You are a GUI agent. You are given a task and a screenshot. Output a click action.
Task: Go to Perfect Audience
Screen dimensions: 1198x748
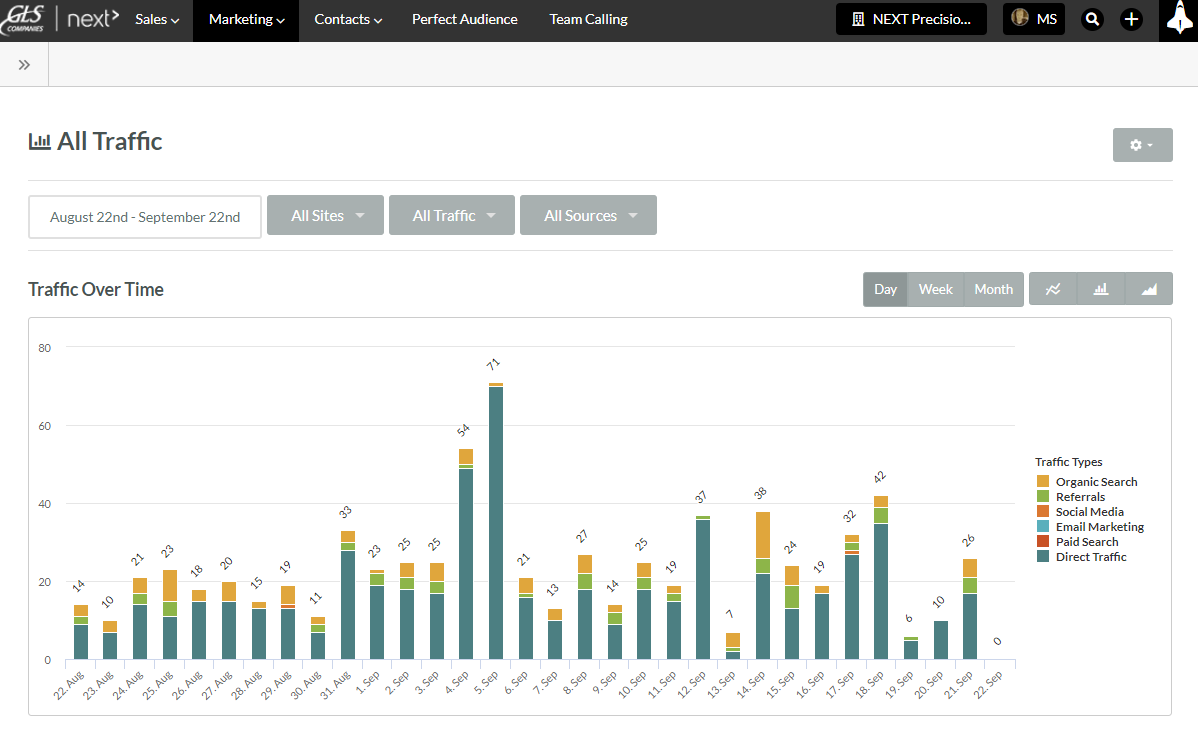[x=464, y=20]
